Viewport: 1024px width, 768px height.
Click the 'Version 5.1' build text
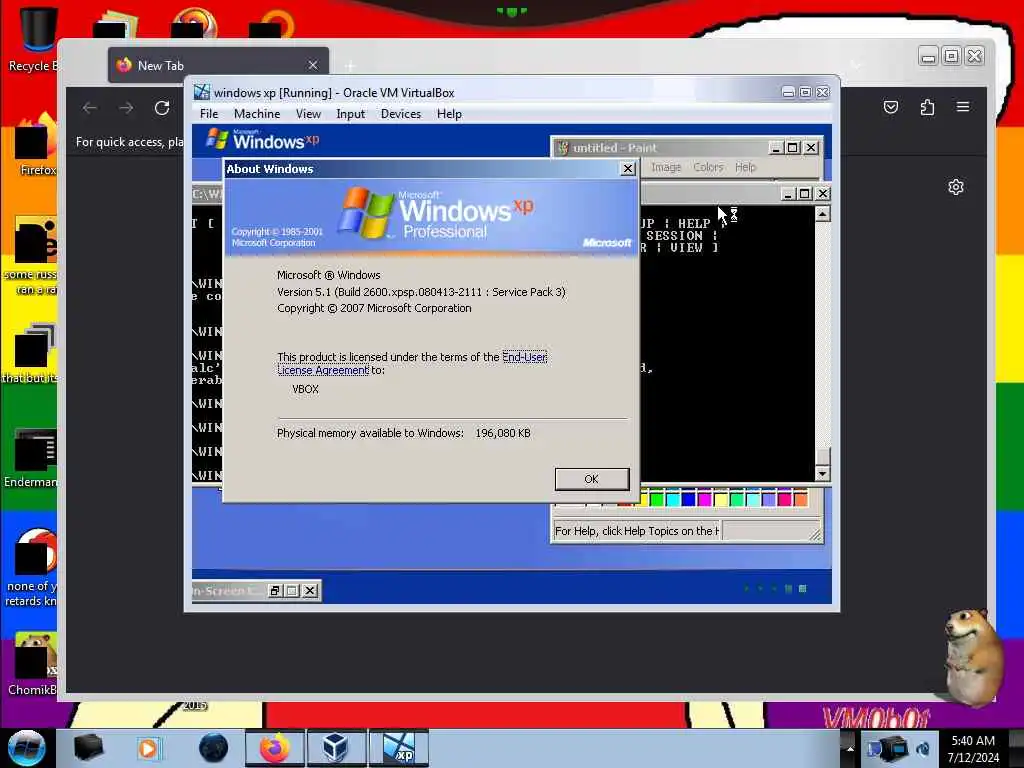[421, 292]
